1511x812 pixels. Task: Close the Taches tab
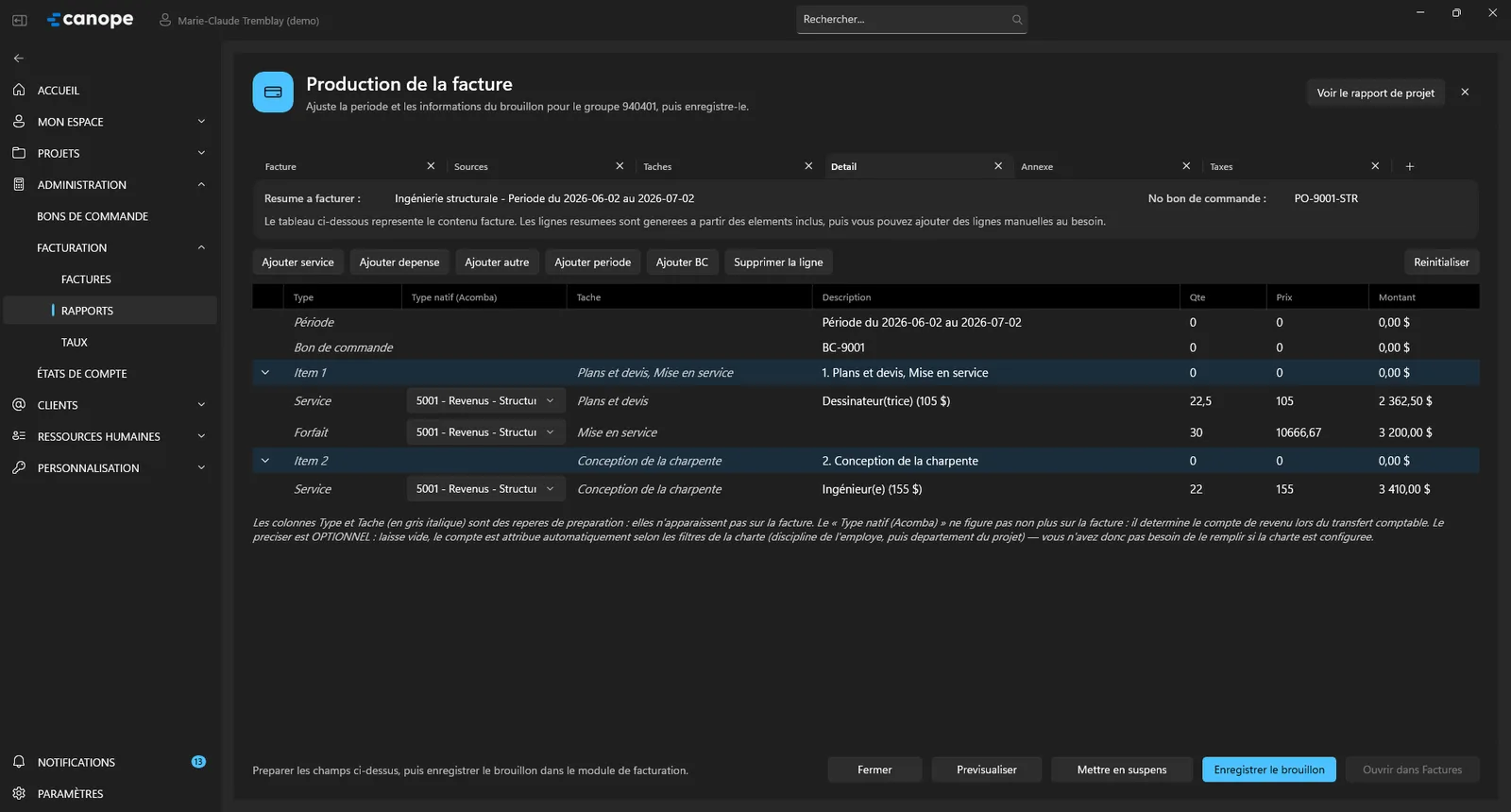coord(808,166)
